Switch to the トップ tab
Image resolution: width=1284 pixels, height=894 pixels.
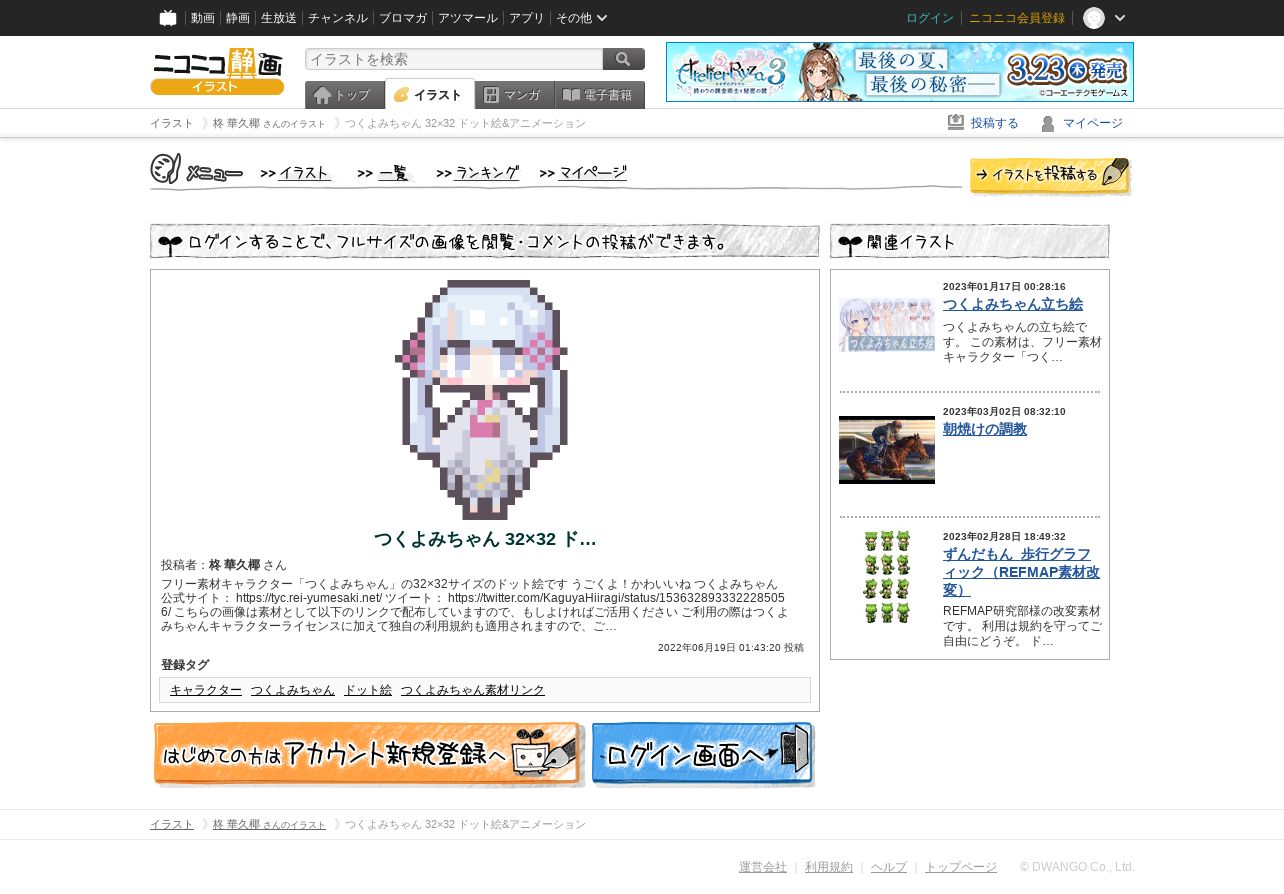tap(344, 95)
